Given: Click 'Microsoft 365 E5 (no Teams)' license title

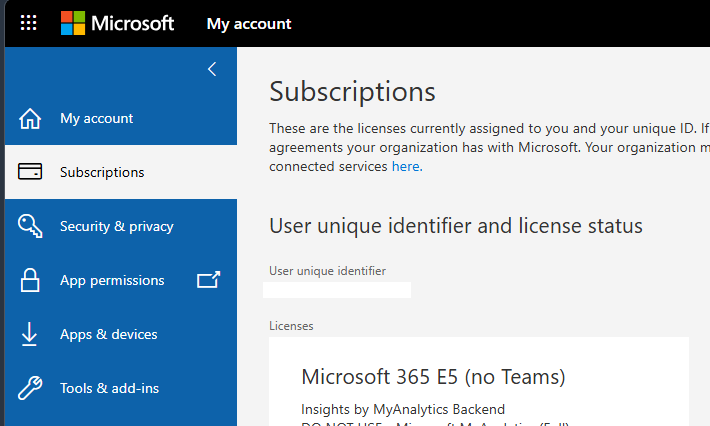Looking at the screenshot, I should pos(433,377).
